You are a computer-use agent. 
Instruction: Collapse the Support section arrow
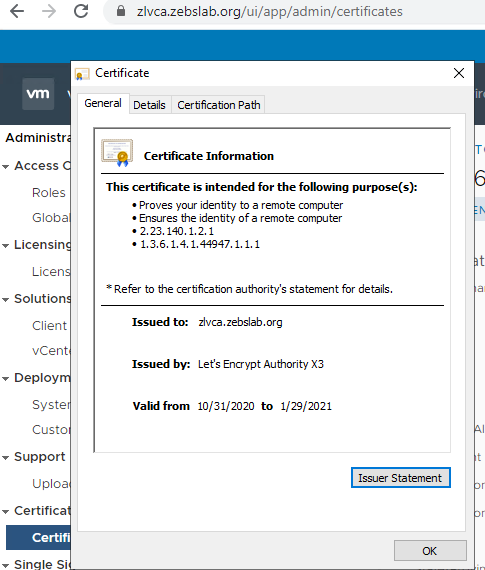coord(5,458)
